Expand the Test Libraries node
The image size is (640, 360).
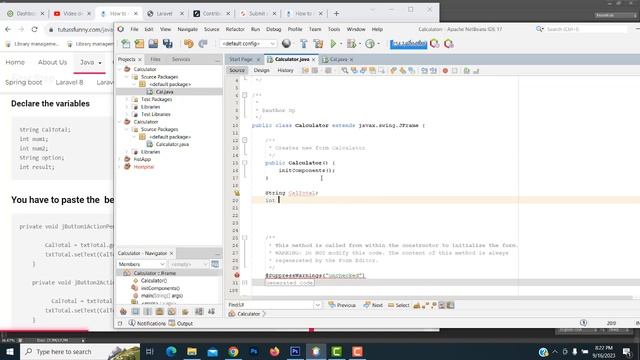[x=127, y=114]
